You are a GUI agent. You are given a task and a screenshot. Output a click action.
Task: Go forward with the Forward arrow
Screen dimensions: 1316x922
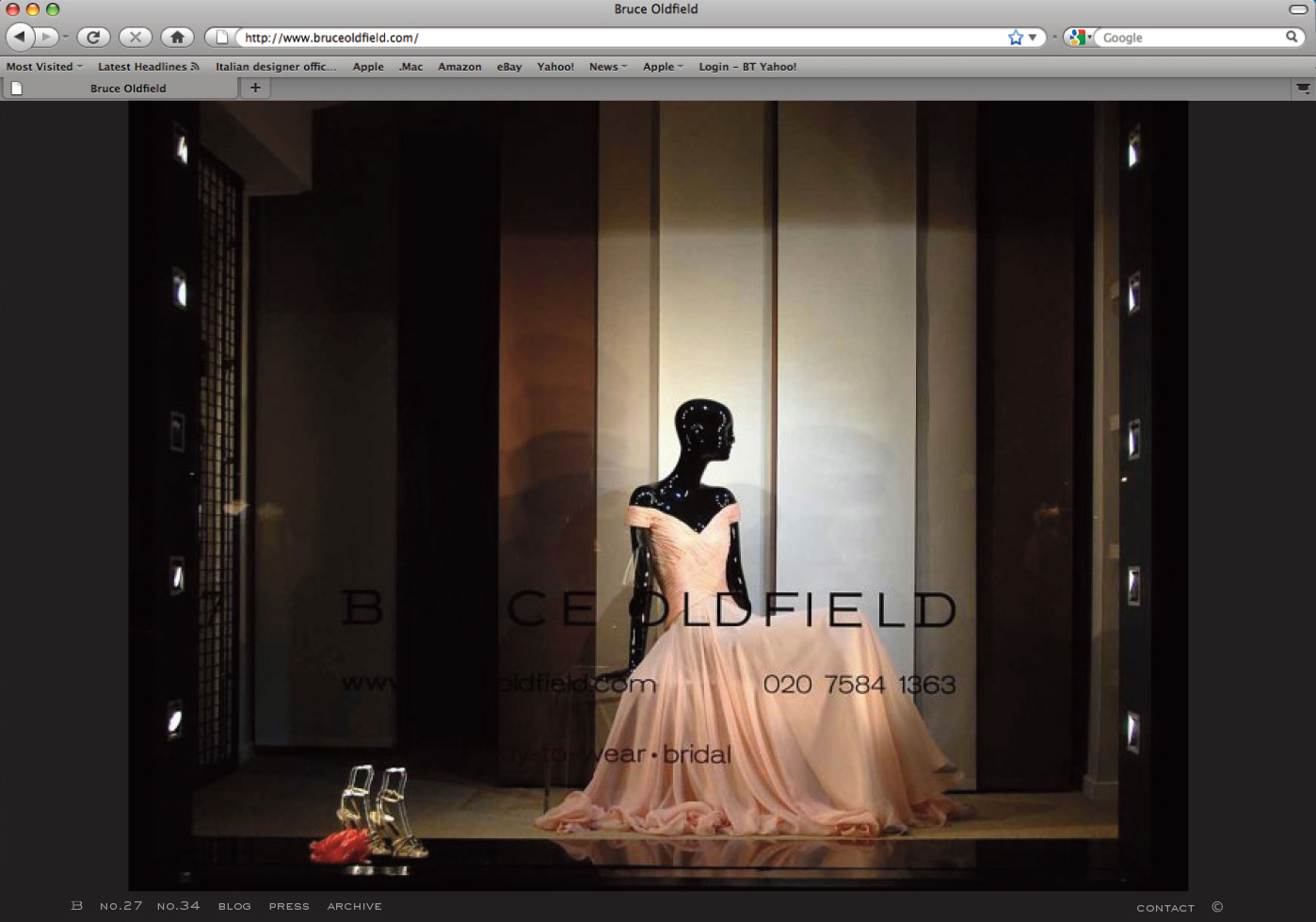click(x=46, y=37)
